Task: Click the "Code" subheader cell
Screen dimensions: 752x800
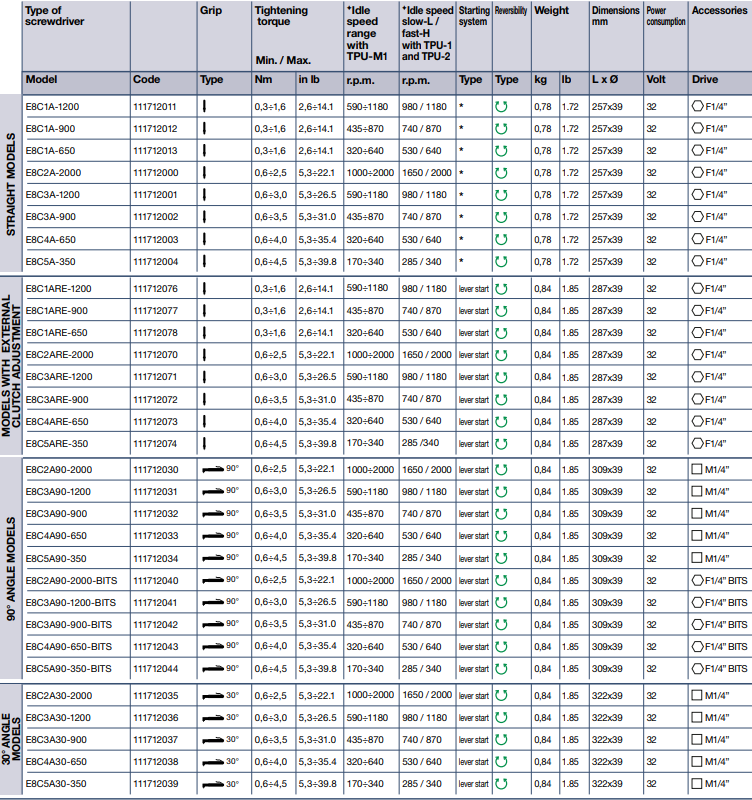Action: pos(146,80)
